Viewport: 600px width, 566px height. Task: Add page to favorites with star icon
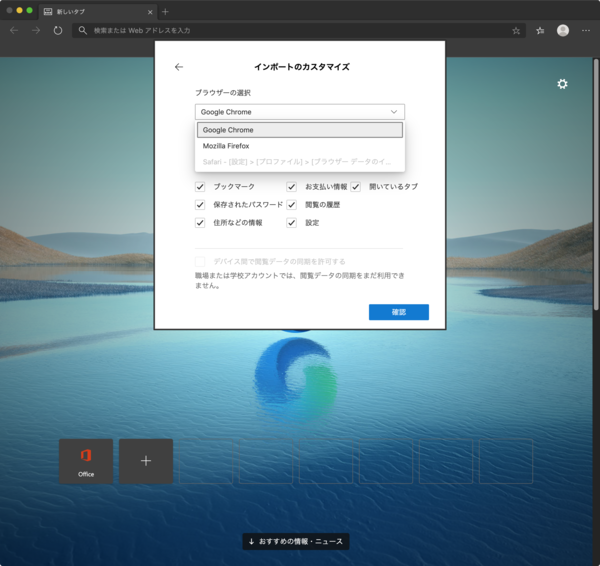(x=516, y=31)
